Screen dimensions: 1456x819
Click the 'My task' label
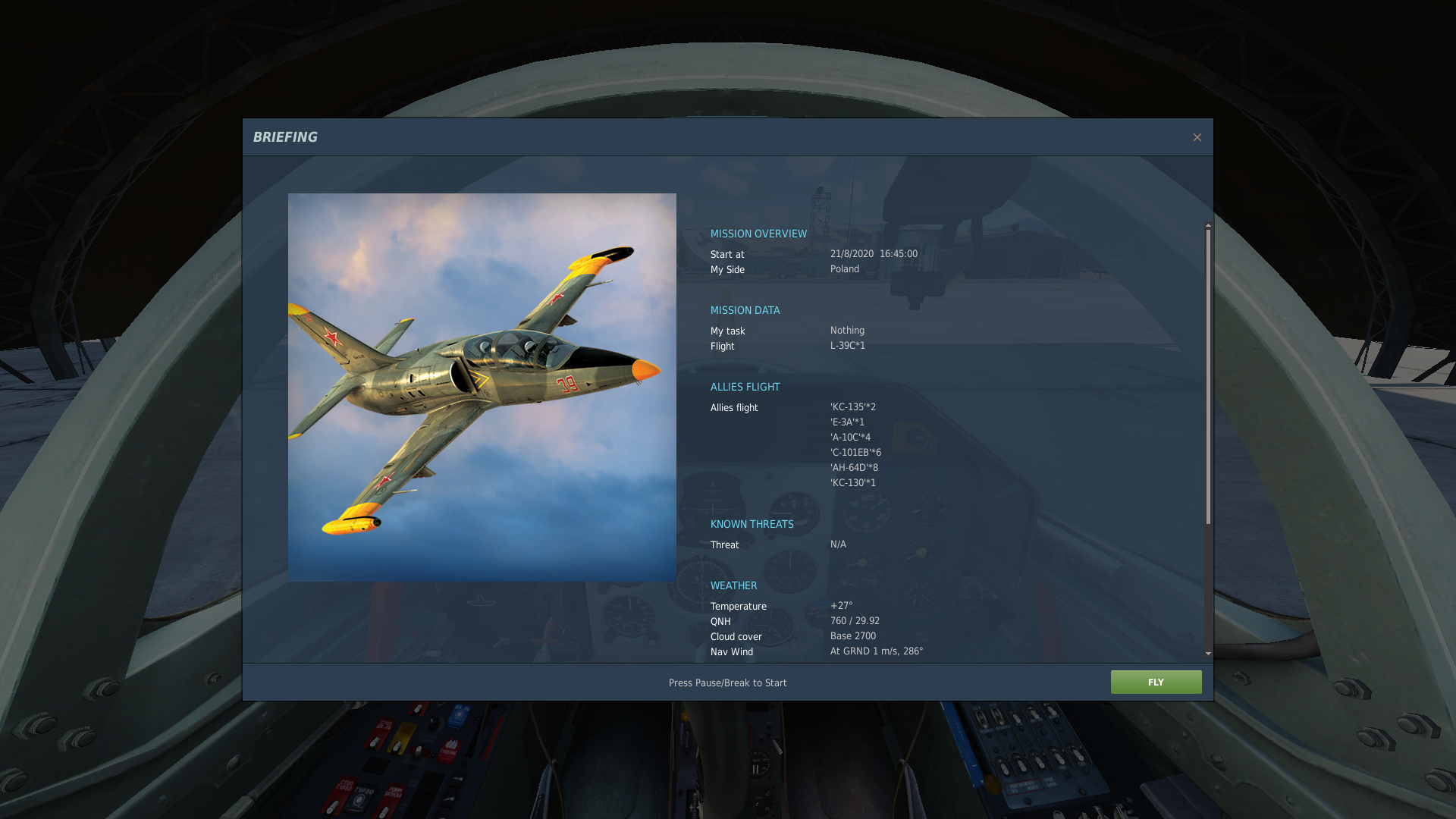tap(728, 331)
